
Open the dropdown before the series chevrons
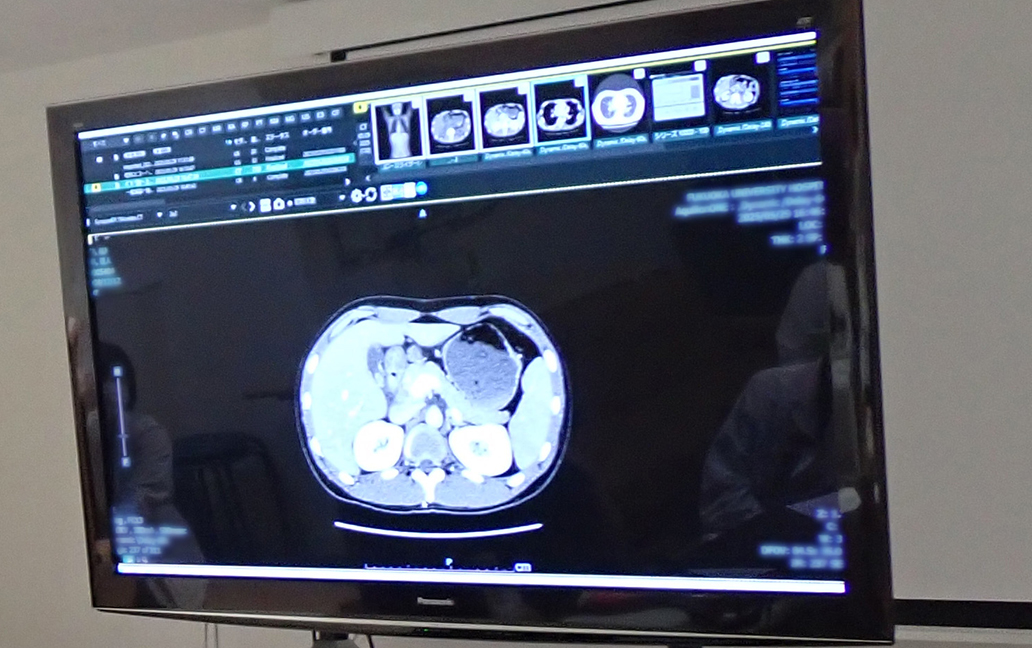coord(233,207)
